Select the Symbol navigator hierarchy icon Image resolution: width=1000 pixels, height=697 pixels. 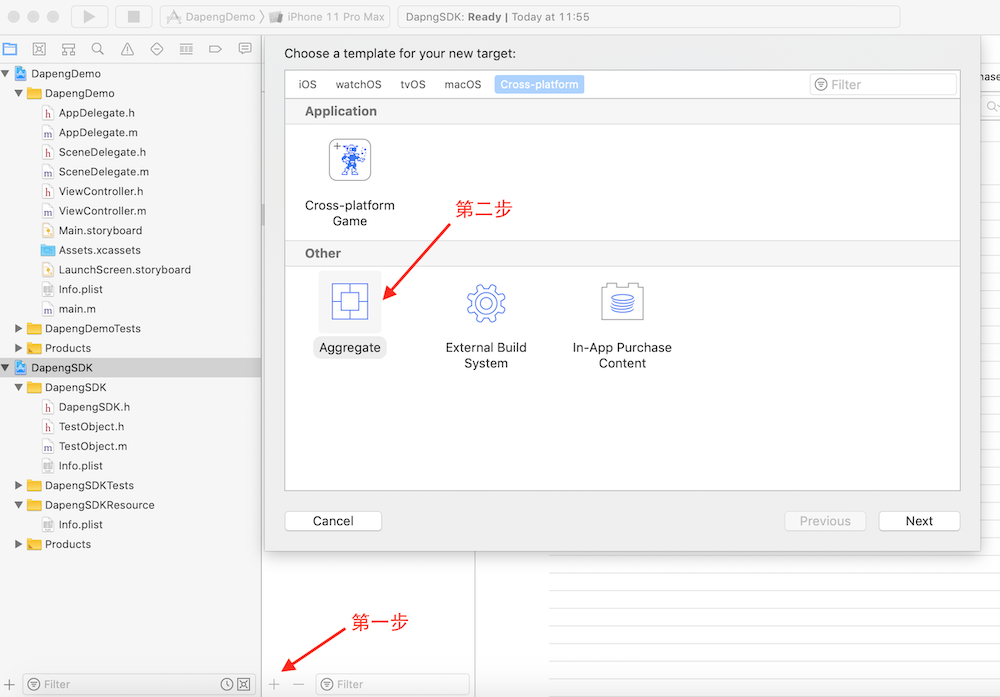(68, 48)
